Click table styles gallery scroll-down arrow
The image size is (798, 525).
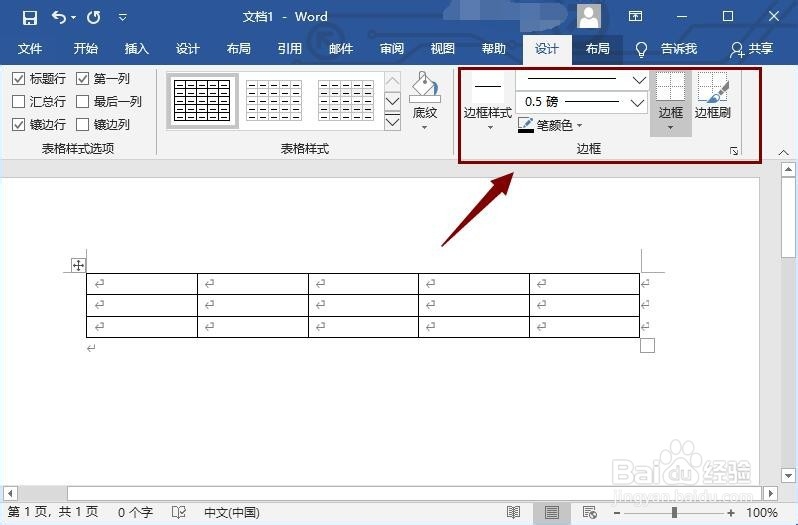[x=392, y=101]
